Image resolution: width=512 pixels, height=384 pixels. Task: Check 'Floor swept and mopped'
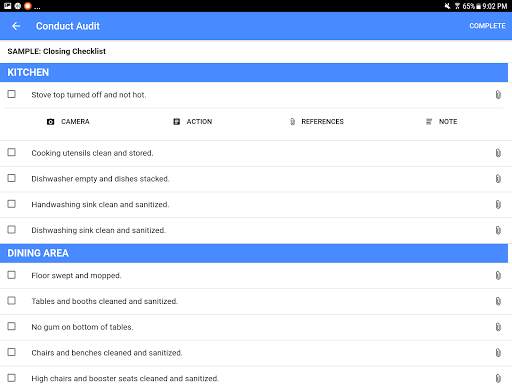click(12, 275)
